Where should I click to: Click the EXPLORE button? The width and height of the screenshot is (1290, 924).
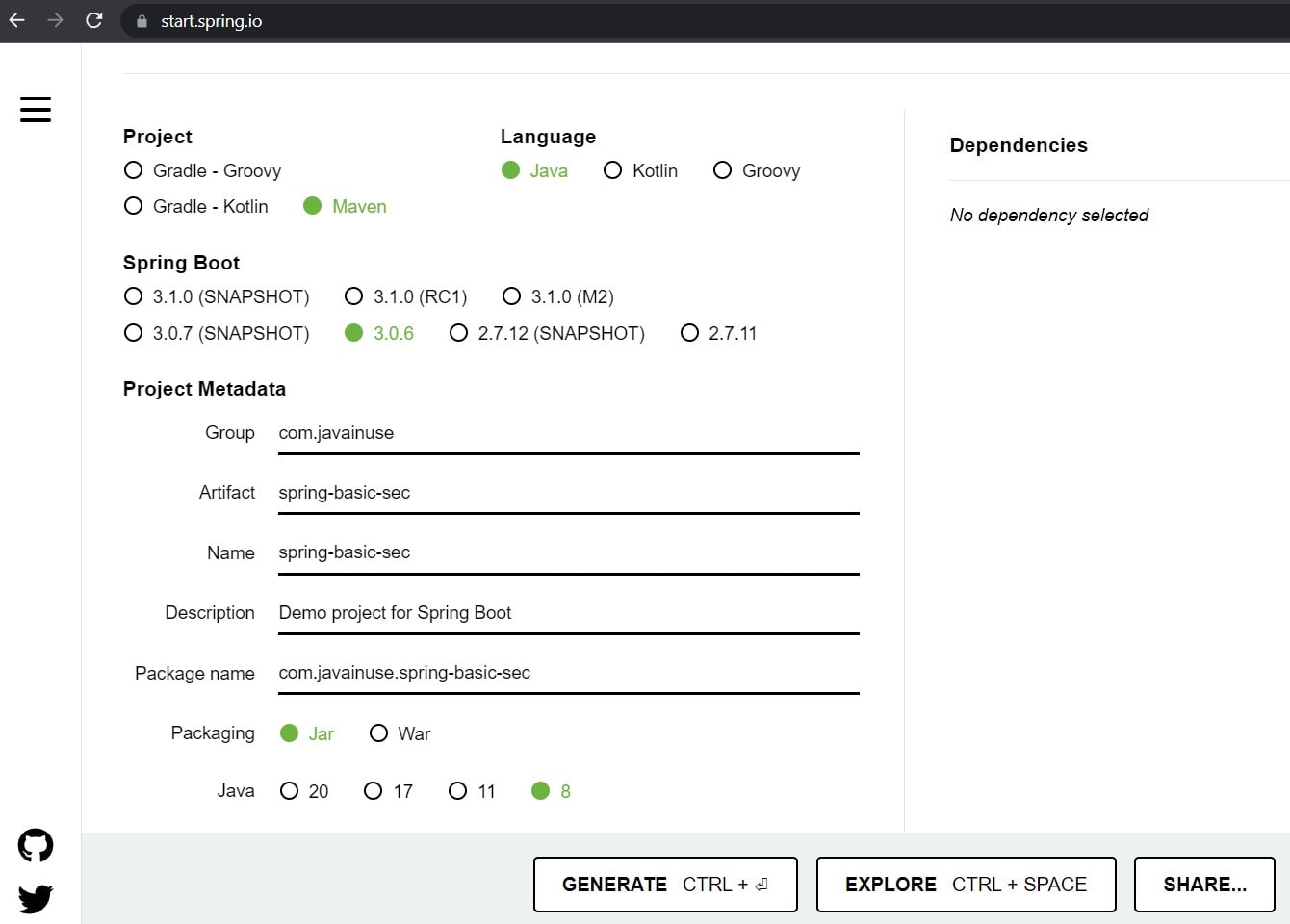966,885
